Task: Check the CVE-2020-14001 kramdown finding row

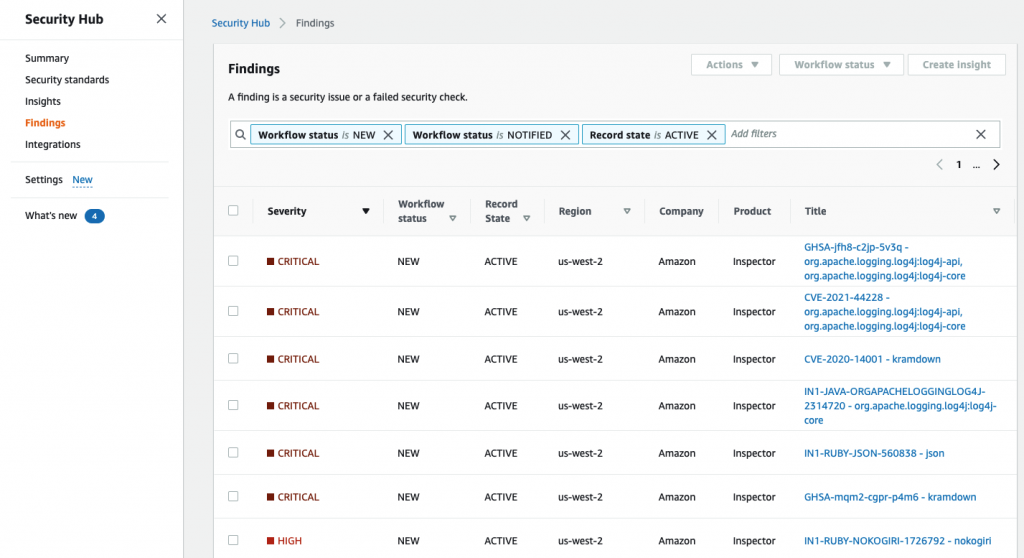Action: point(233,358)
